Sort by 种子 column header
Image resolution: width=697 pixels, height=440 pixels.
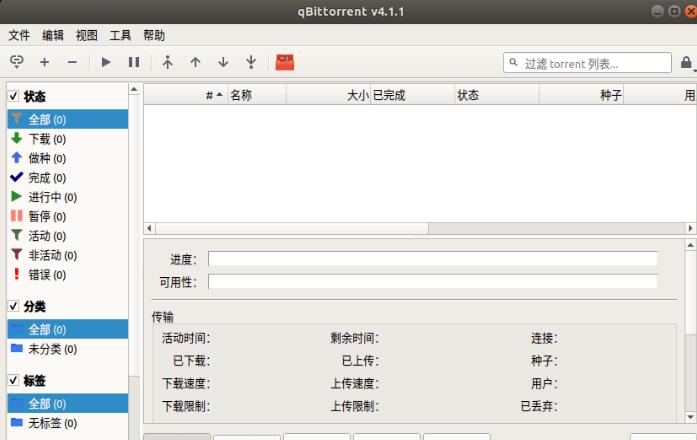point(581,95)
